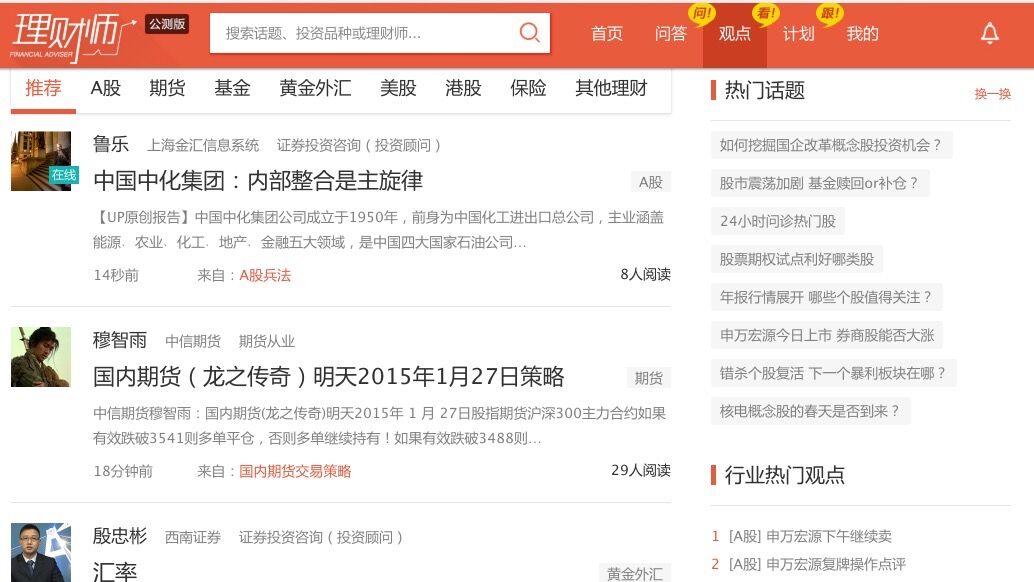Open source link A股兵法
Image resolution: width=1034 pixels, height=582 pixels.
point(265,276)
